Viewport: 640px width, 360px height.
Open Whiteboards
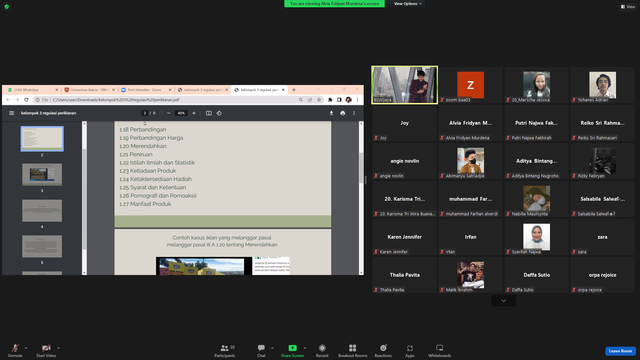(440, 350)
